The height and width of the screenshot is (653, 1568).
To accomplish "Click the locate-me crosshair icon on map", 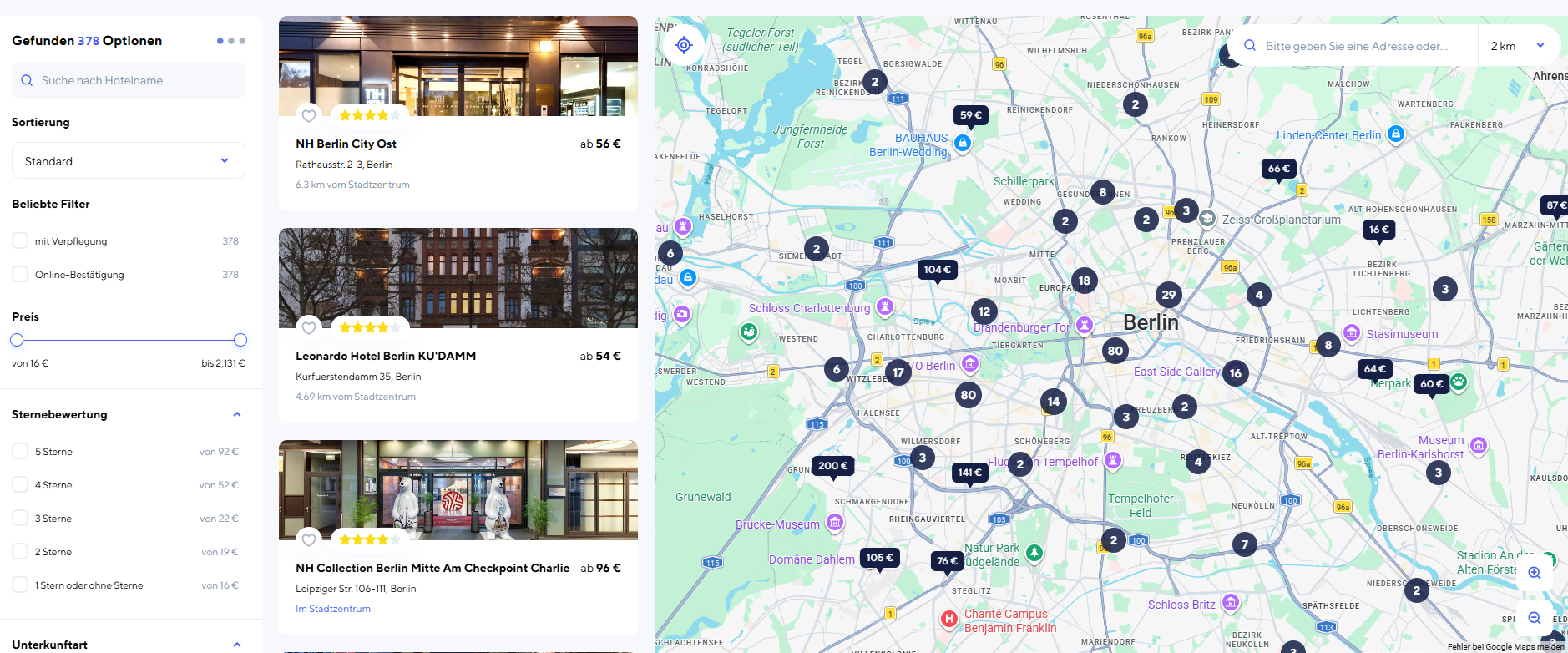I will [x=684, y=45].
